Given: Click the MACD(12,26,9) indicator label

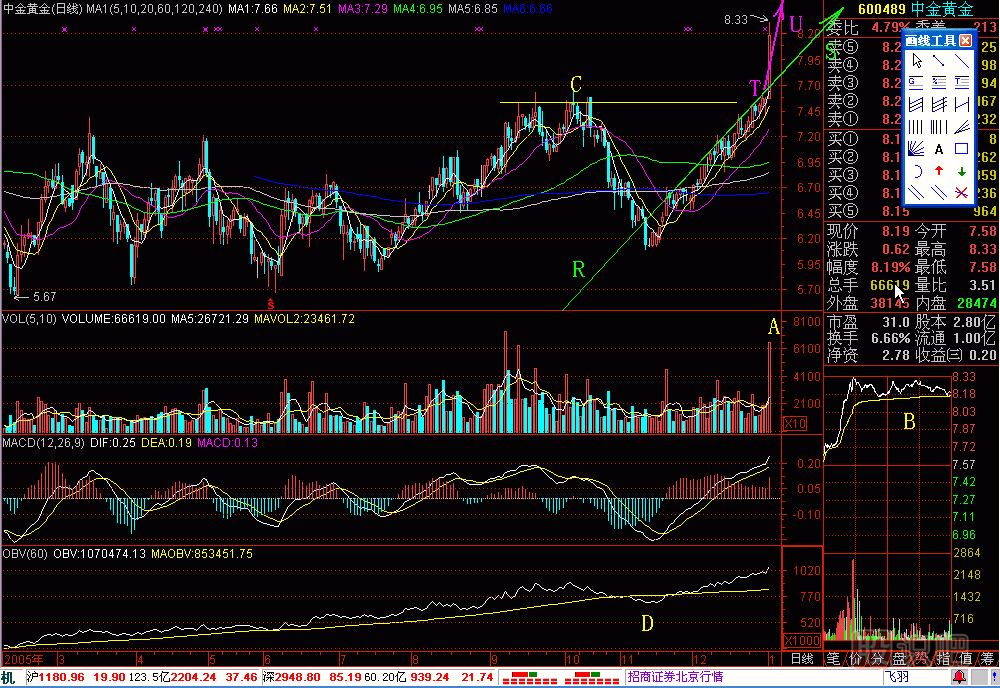Looking at the screenshot, I should coord(43,442).
